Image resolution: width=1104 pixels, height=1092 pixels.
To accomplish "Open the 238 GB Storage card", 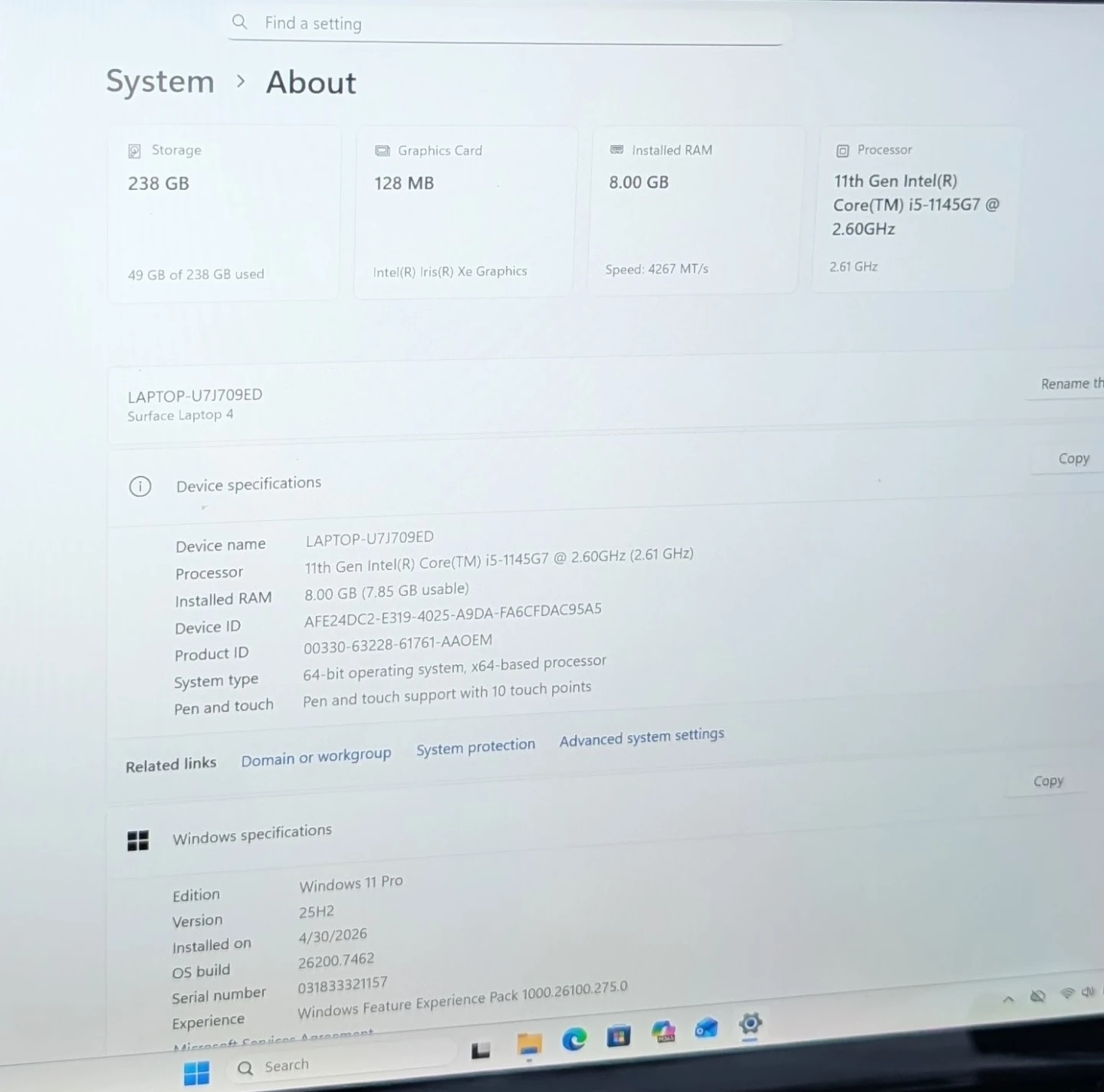I will [224, 212].
